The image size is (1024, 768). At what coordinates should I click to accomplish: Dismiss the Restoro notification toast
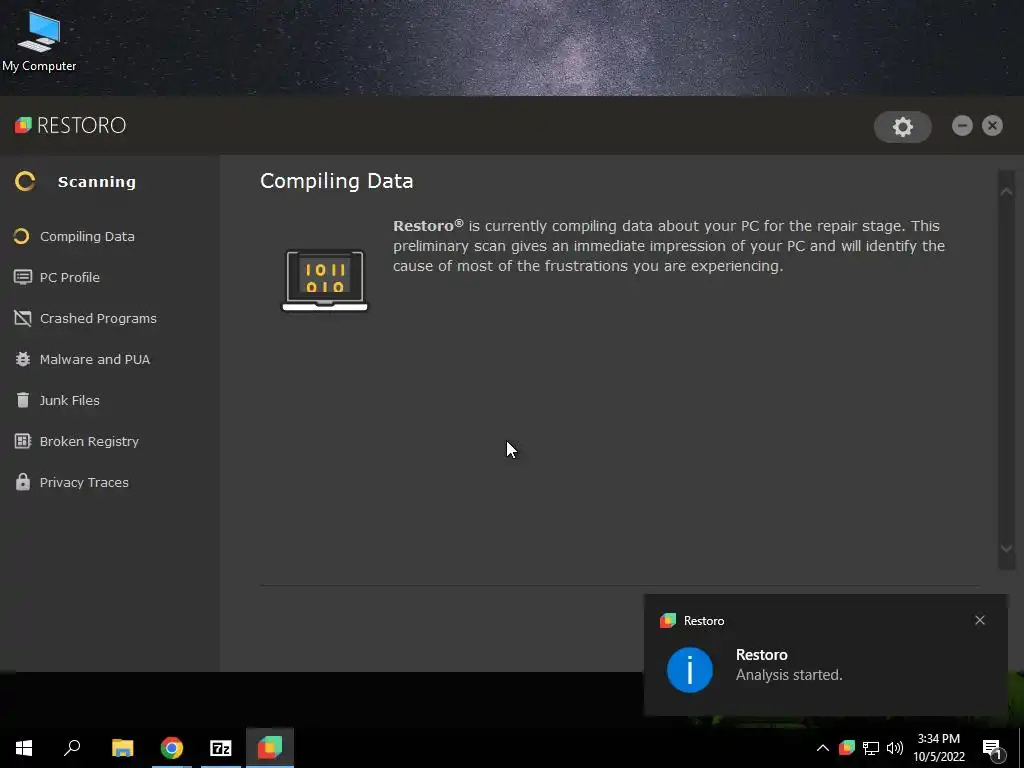(980, 620)
